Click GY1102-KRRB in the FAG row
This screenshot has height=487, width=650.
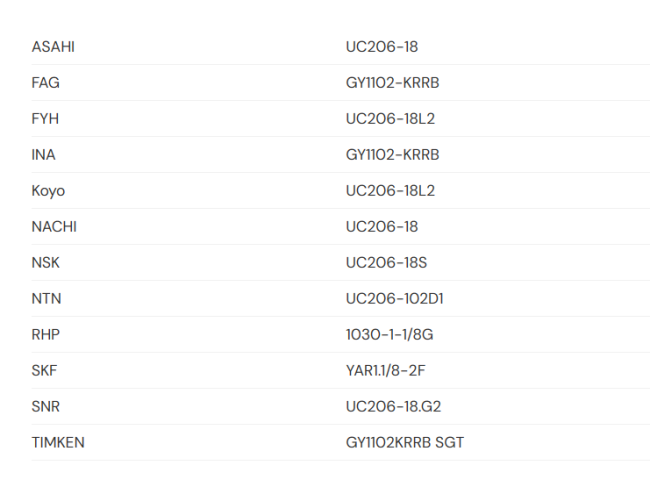point(392,83)
